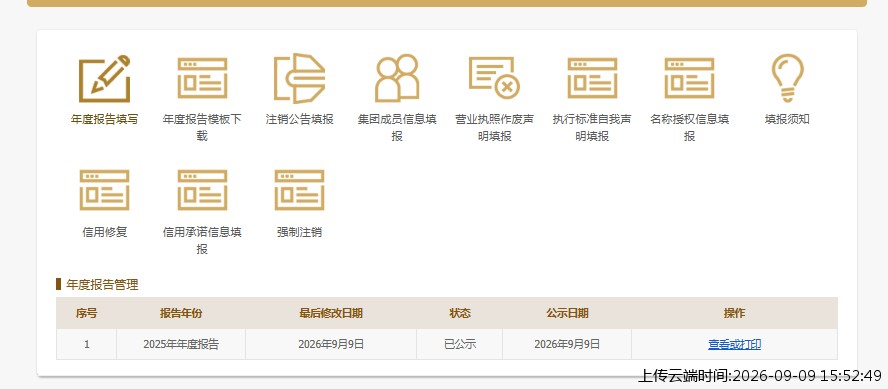Click the 年度报告模板下载 icon
The height and width of the screenshot is (389, 888).
tap(202, 78)
